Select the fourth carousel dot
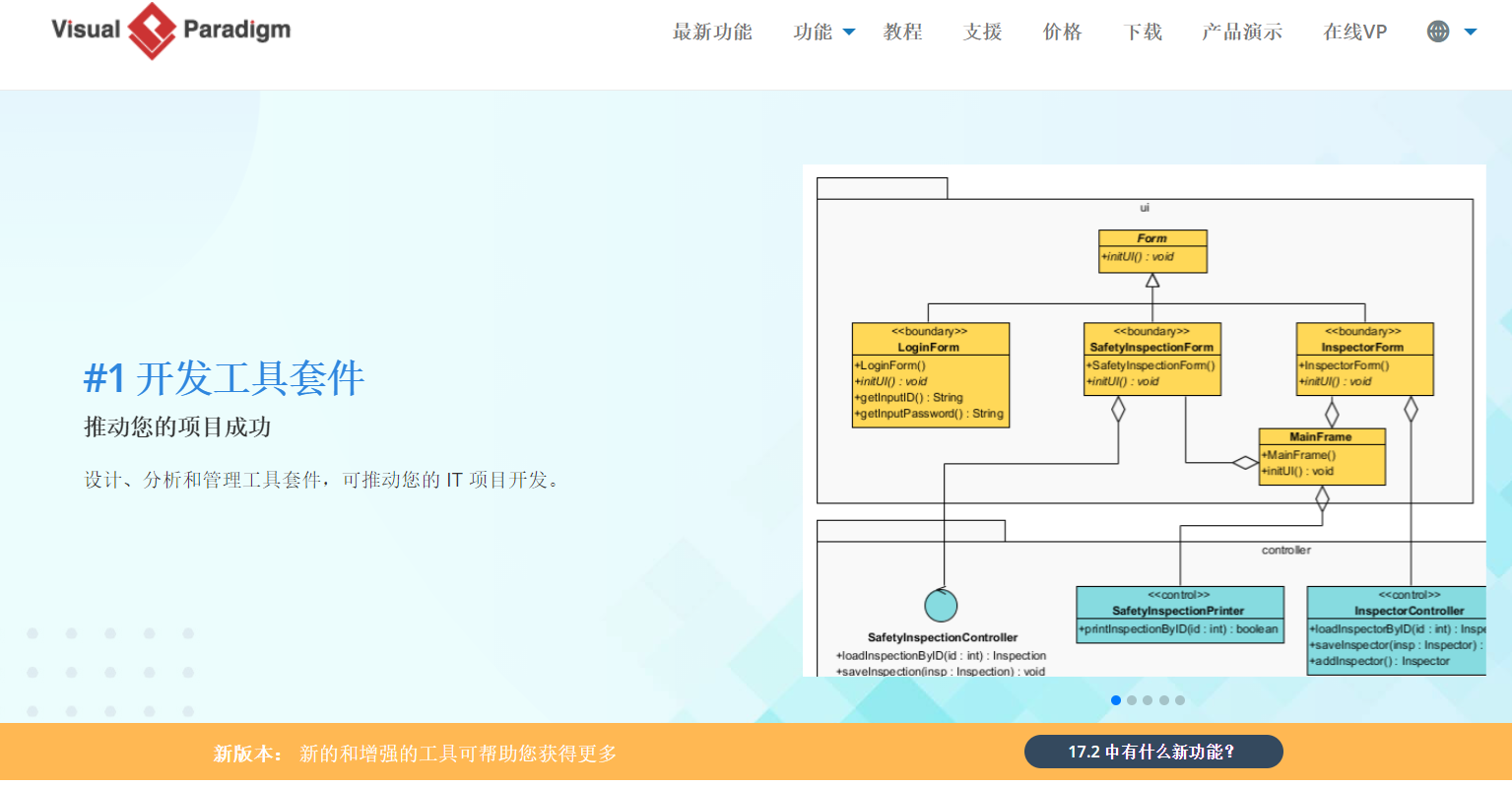 pos(1164,700)
